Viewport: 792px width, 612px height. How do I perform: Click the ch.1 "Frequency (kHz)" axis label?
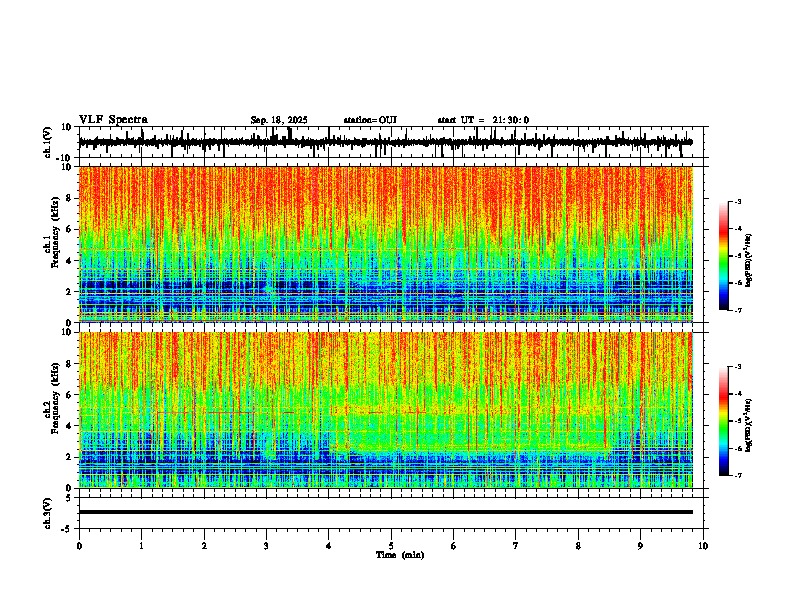click(55, 232)
